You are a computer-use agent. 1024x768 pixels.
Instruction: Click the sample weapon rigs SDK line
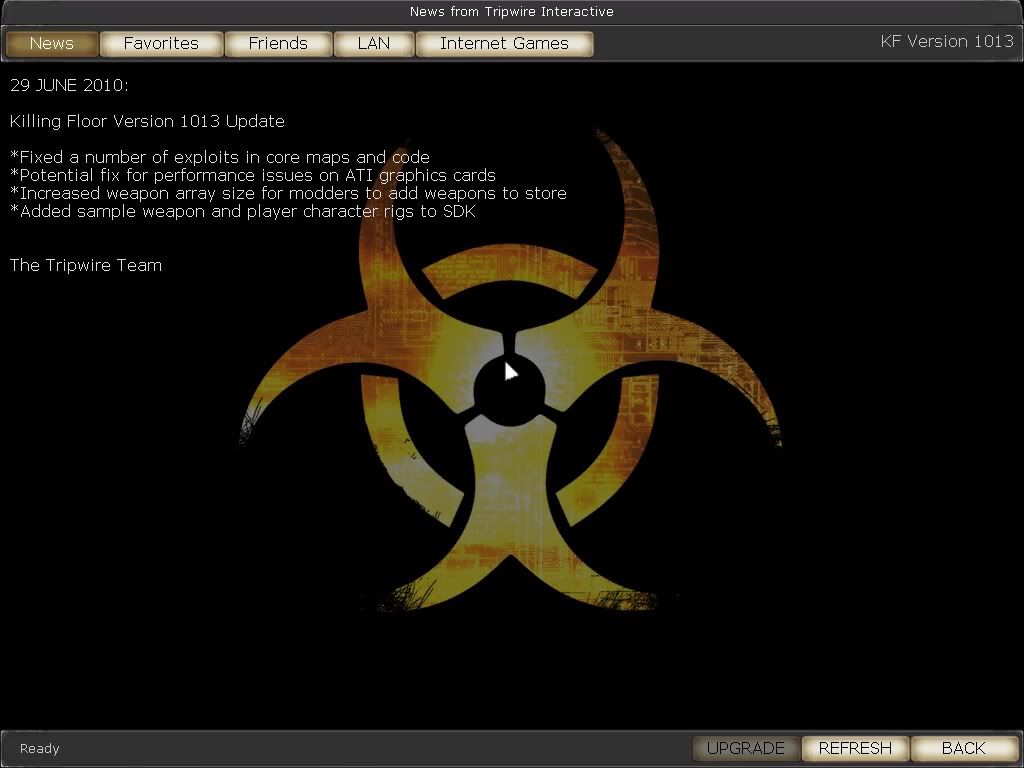tap(243, 211)
